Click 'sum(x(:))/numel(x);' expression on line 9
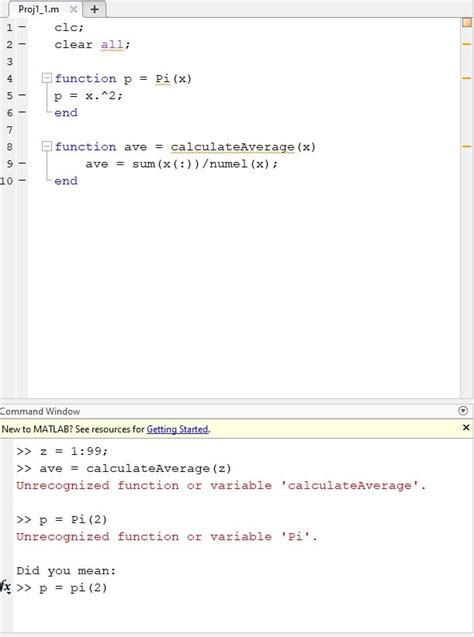Image resolution: width=474 pixels, height=637 pixels. pyautogui.click(x=205, y=164)
